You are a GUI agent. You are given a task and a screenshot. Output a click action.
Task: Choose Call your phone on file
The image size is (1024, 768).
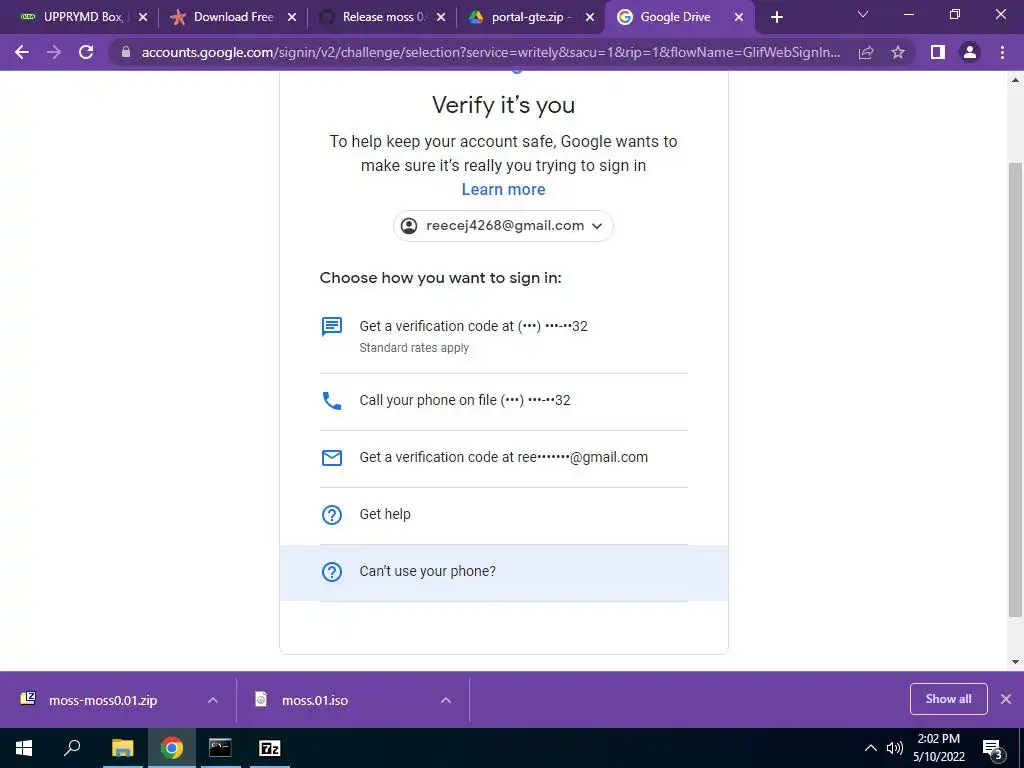(x=504, y=401)
